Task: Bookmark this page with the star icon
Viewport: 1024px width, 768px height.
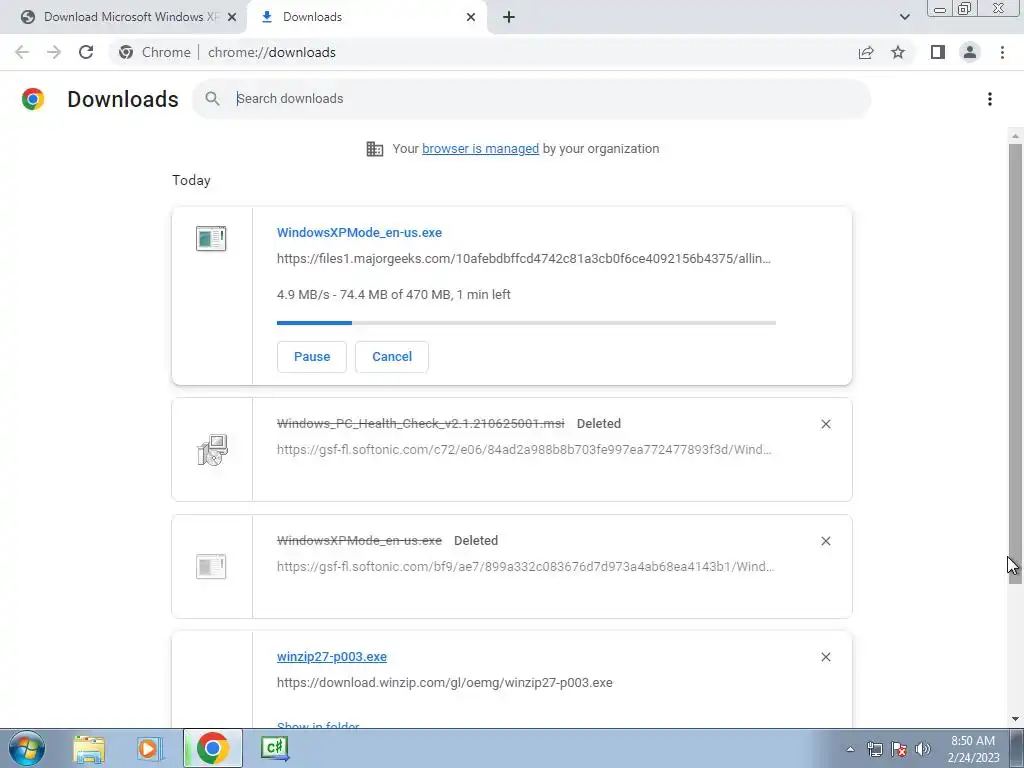Action: coord(898,52)
